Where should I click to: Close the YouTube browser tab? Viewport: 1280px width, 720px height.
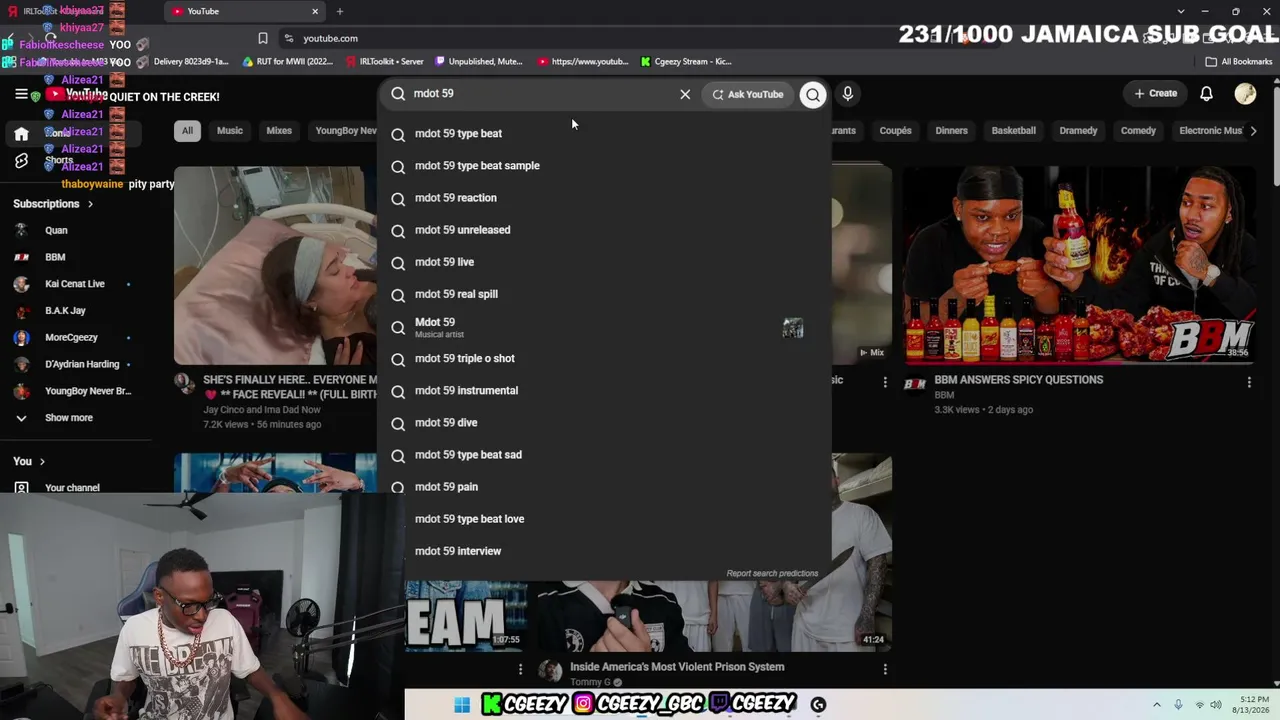tap(315, 11)
